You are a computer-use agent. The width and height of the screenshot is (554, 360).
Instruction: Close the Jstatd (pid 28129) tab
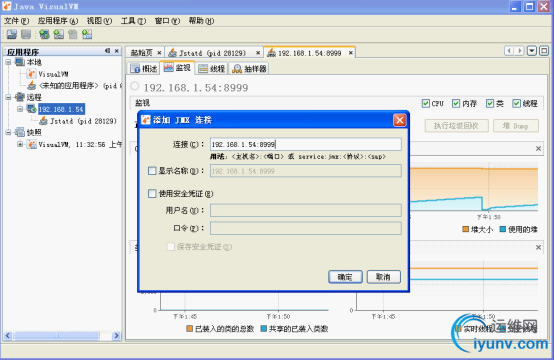[x=258, y=53]
